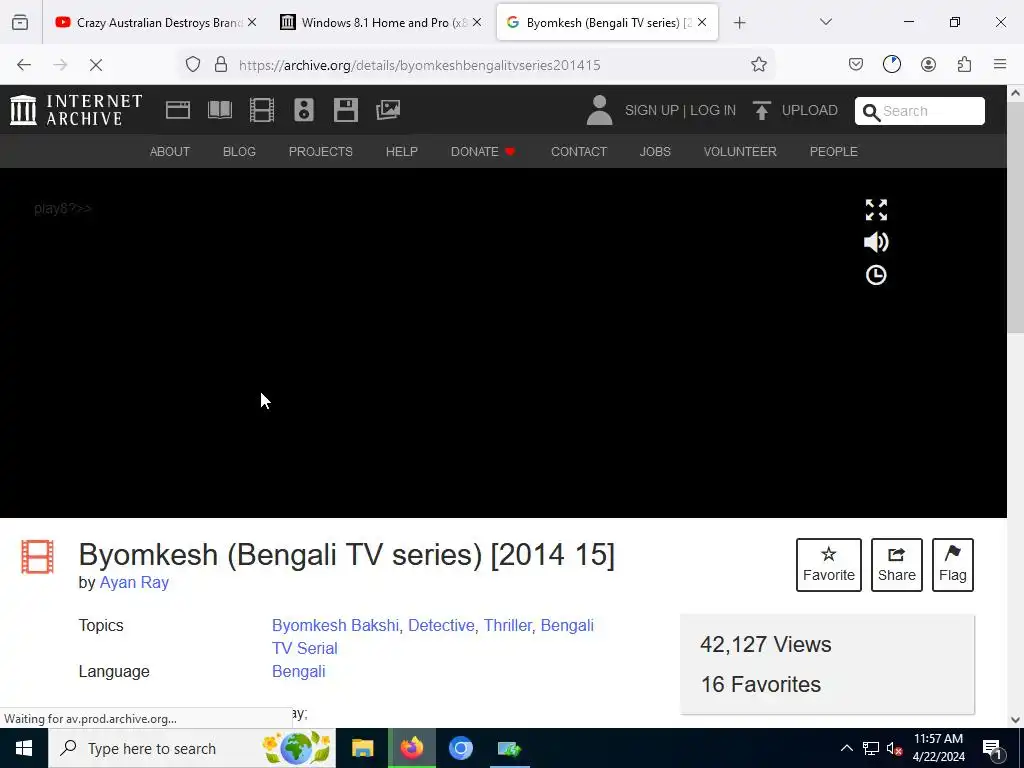Mute the video player volume
1024x768 pixels.
(x=876, y=242)
